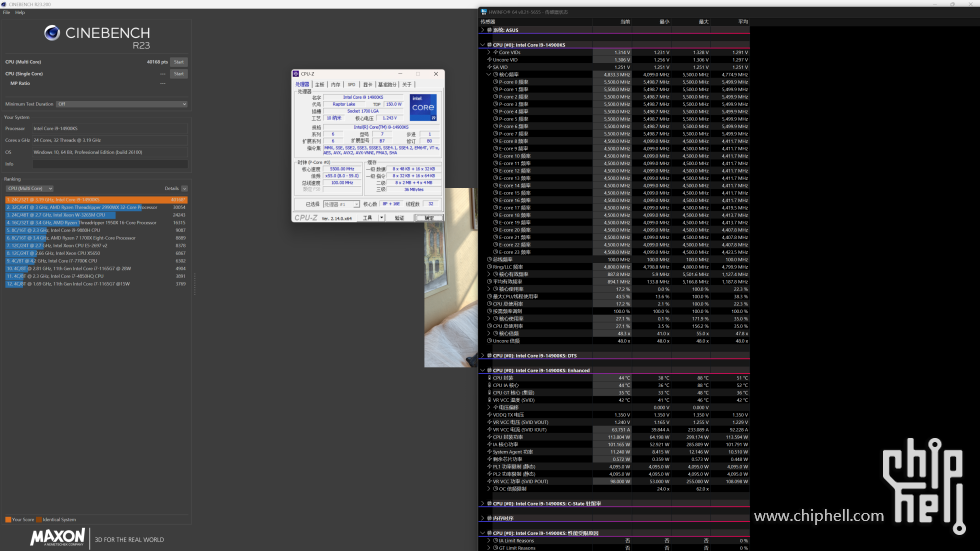Image resolution: width=980 pixels, height=551 pixels.
Task: Switch to CPU-Z memory tab
Action: click(336, 84)
